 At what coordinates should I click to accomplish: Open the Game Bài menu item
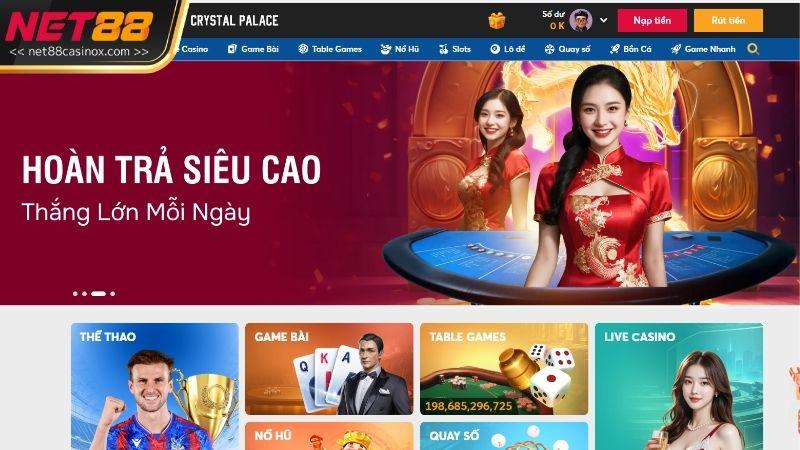coord(253,49)
